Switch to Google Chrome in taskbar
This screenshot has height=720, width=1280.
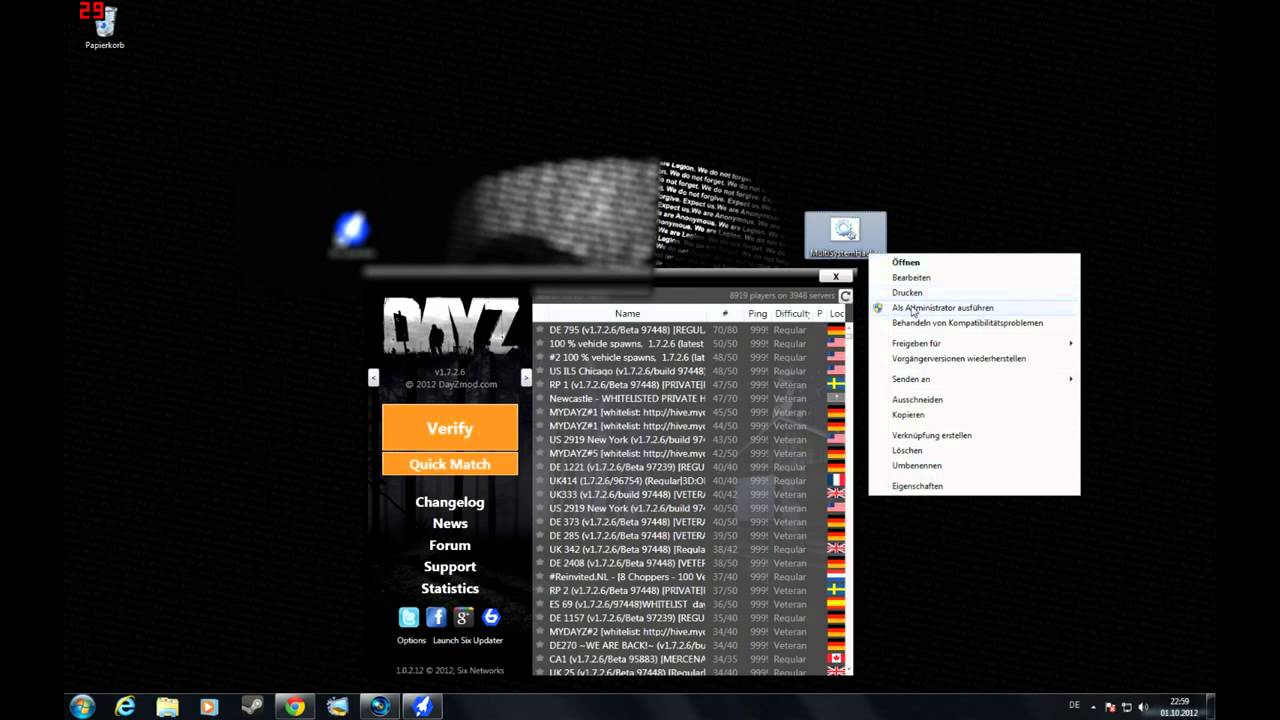pos(294,706)
